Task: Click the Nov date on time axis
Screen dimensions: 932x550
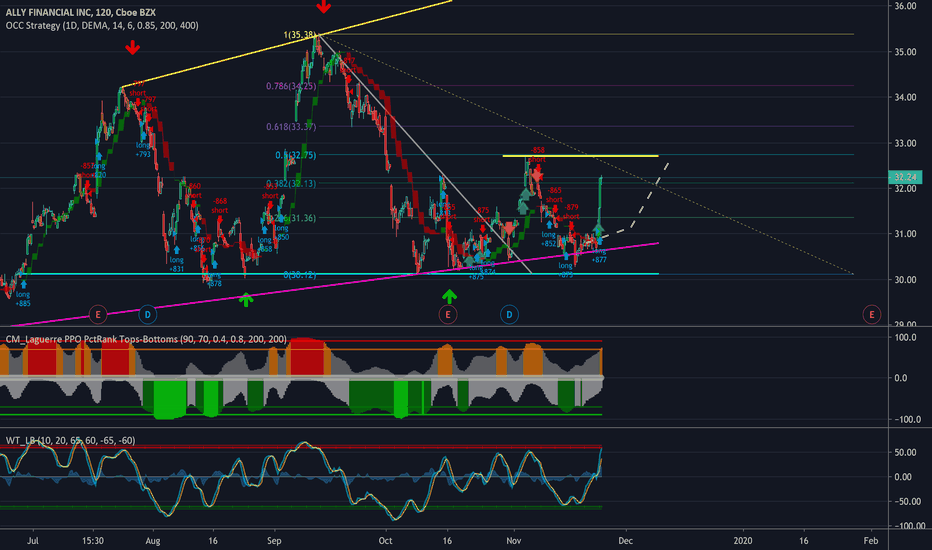Action: [514, 540]
